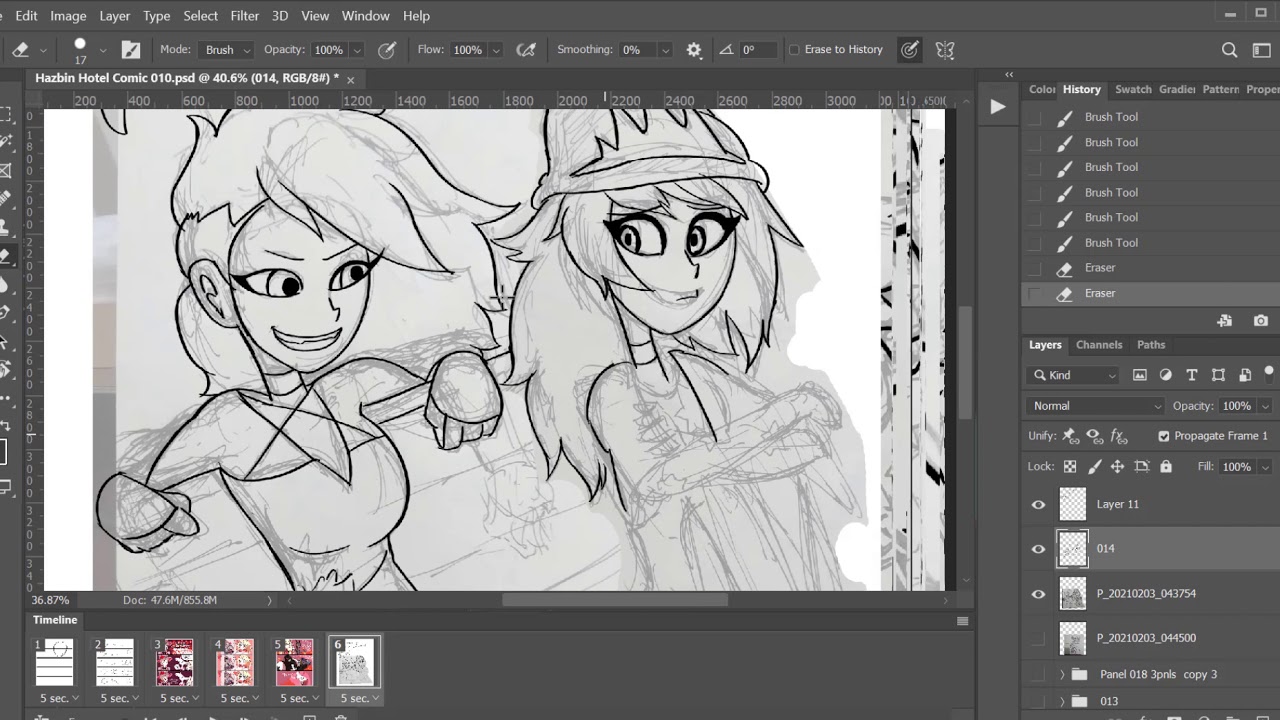Enable airbrush-style build-up effects icon

point(526,49)
